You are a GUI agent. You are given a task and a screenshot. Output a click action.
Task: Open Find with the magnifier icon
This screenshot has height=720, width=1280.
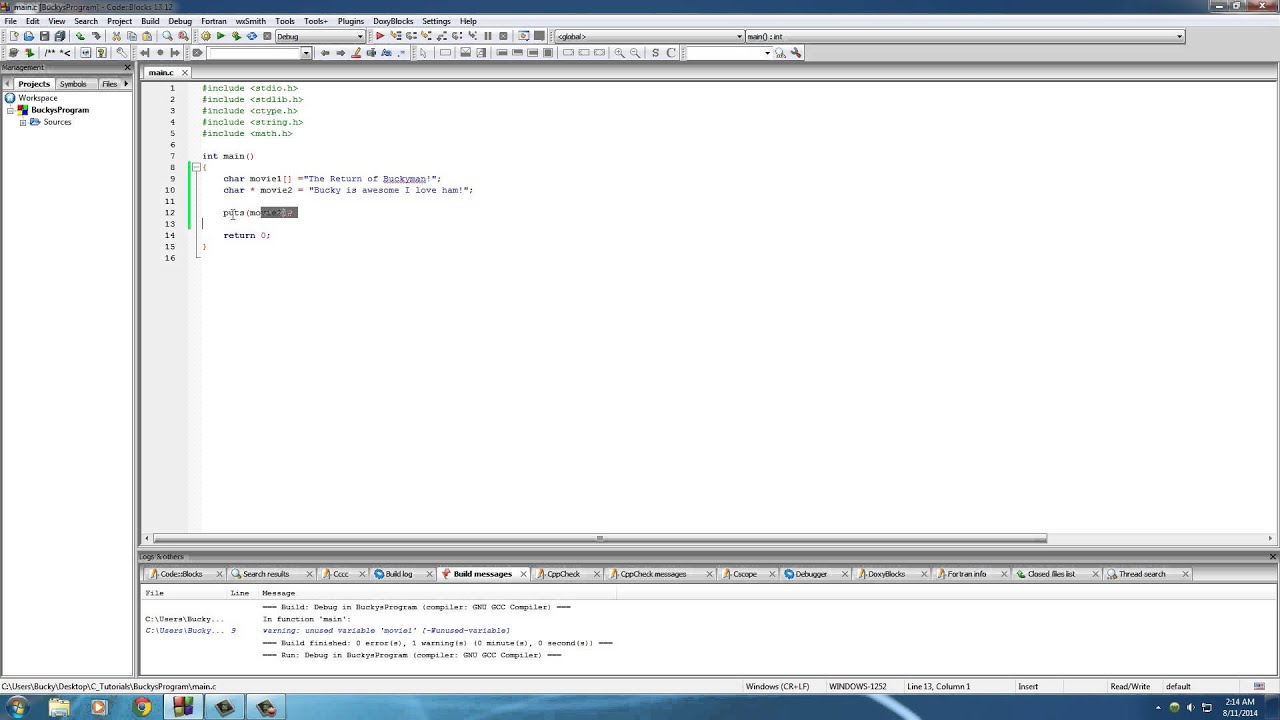pos(167,37)
